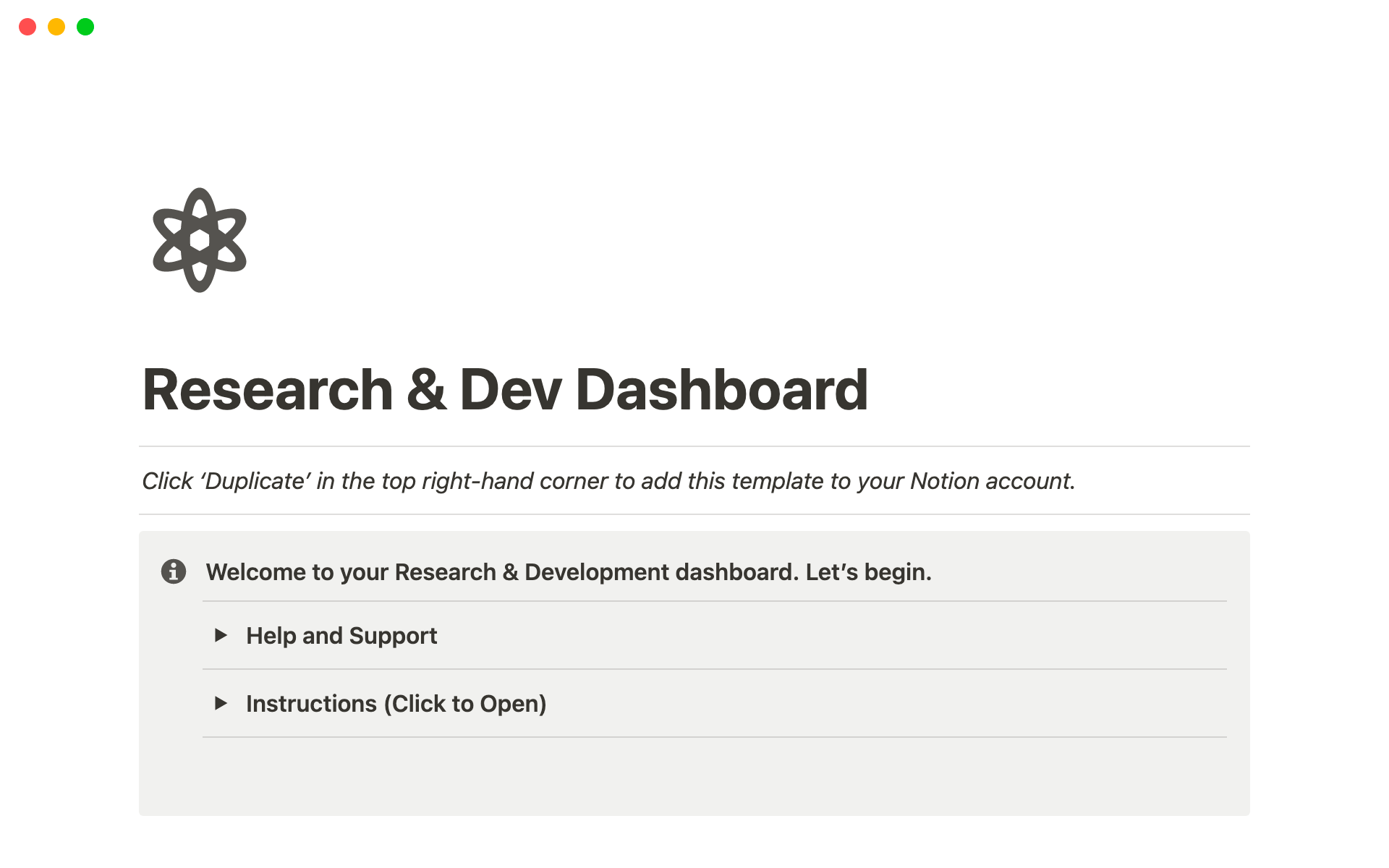The image size is (1389, 868).
Task: Click the 'Help and Support' label text
Action: [x=341, y=636]
